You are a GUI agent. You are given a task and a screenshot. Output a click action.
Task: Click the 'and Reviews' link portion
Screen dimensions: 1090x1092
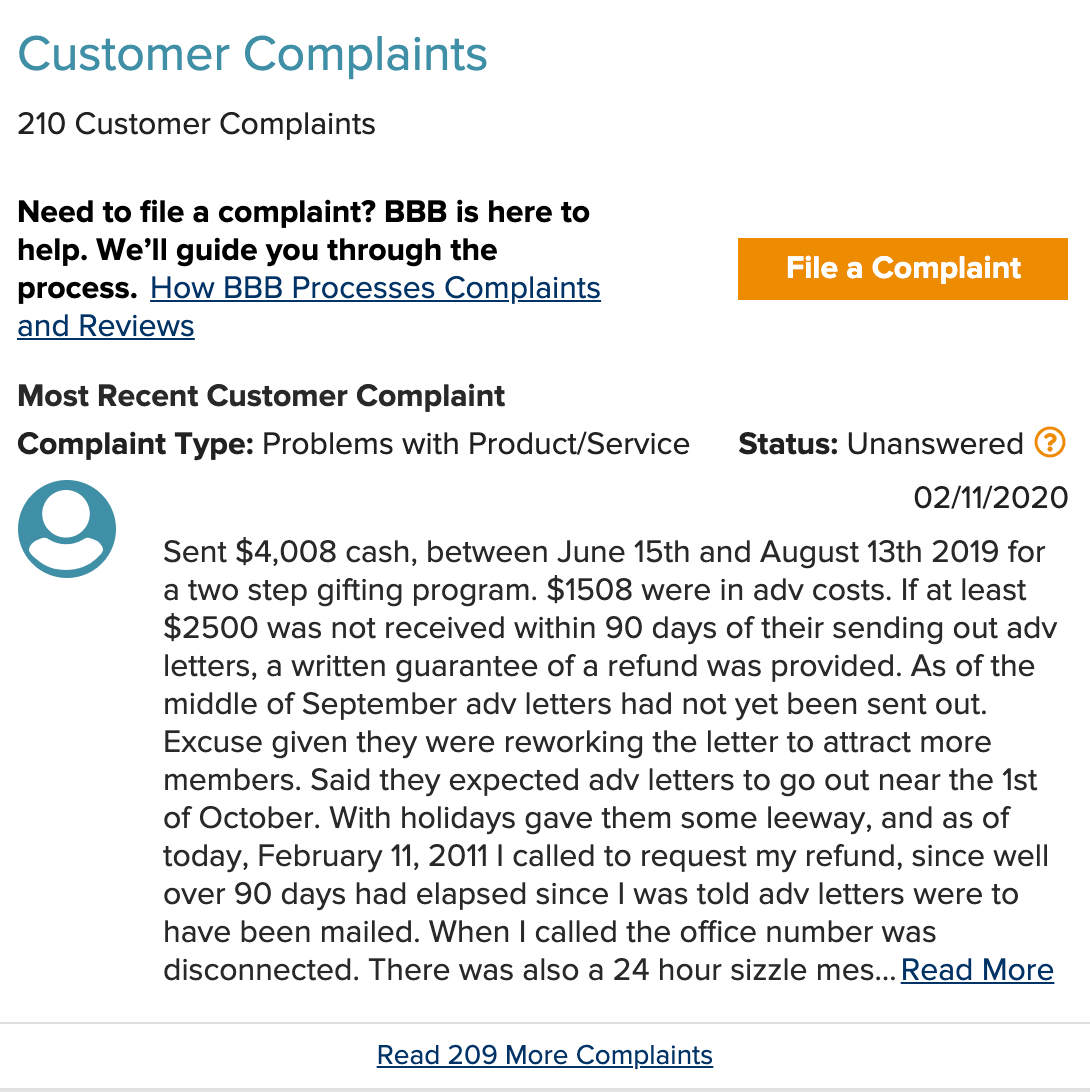(x=106, y=326)
